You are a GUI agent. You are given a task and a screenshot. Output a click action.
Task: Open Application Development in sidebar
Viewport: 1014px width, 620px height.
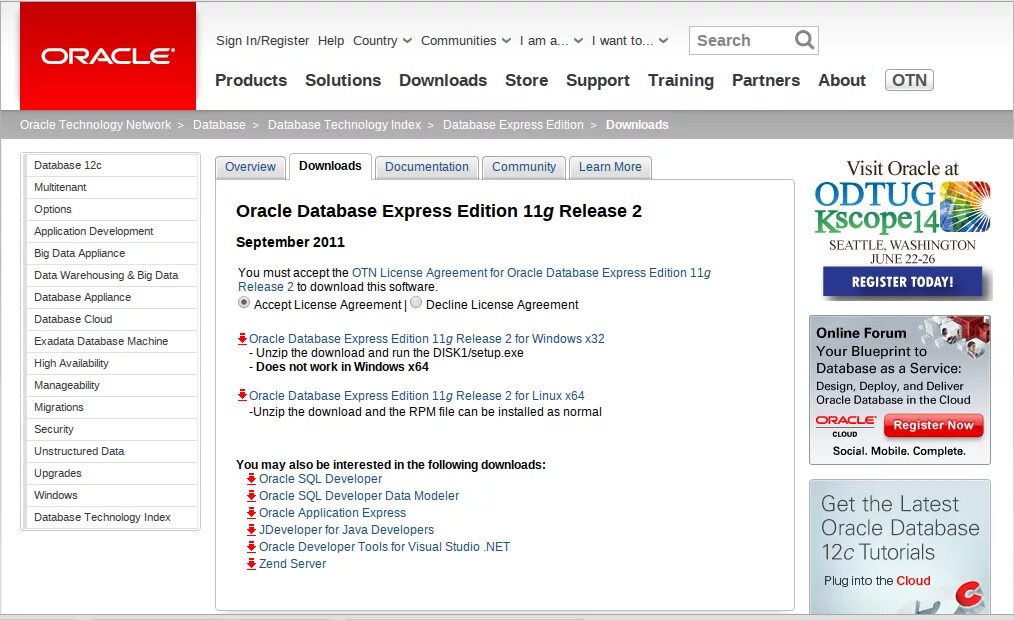(x=111, y=231)
